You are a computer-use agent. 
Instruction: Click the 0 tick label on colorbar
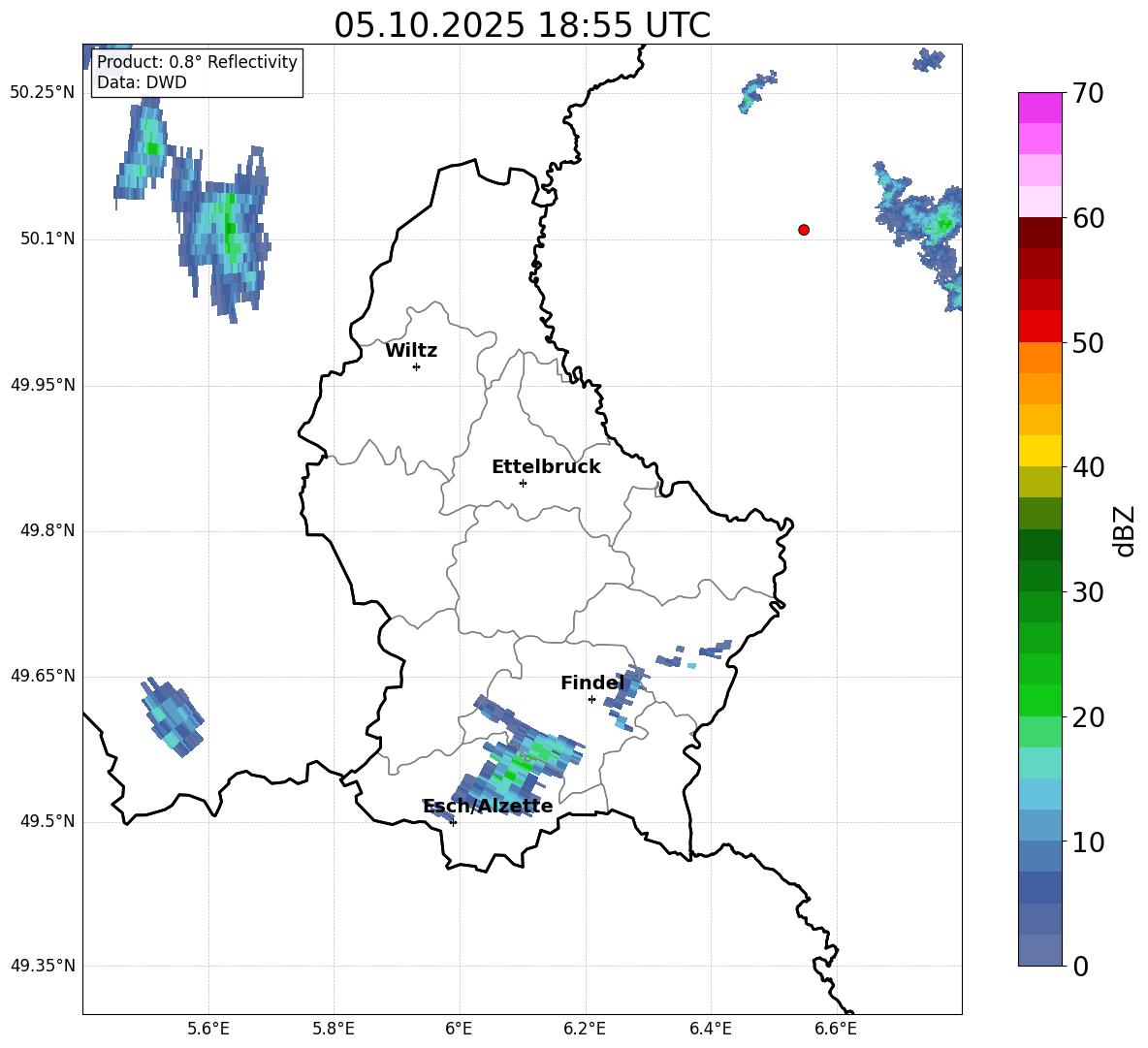[1080, 966]
